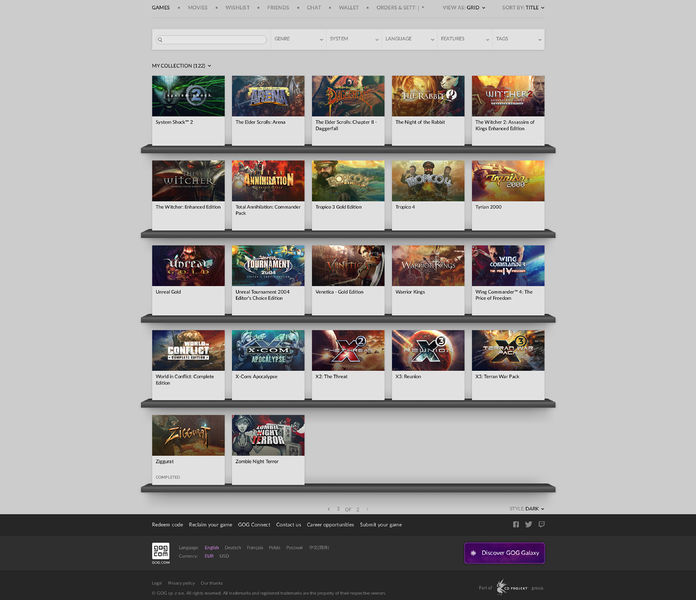The width and height of the screenshot is (696, 600).
Task: Open the Wing Commander 4 cover
Action: (508, 265)
